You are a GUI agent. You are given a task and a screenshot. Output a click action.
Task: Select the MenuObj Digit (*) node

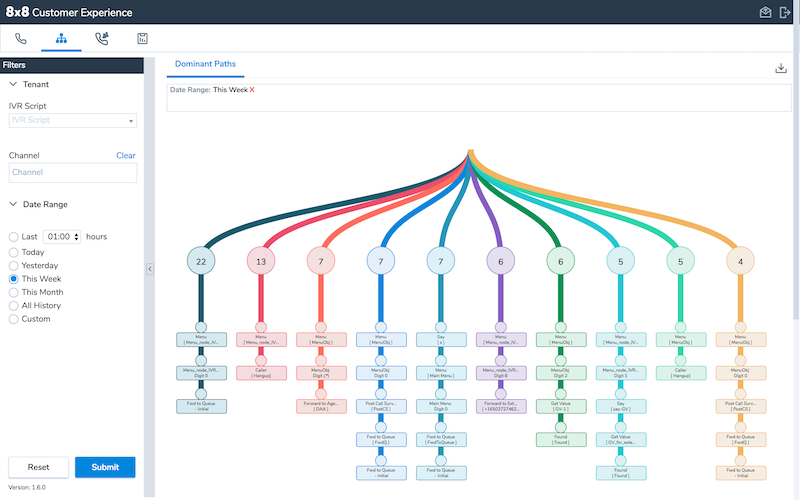point(321,373)
